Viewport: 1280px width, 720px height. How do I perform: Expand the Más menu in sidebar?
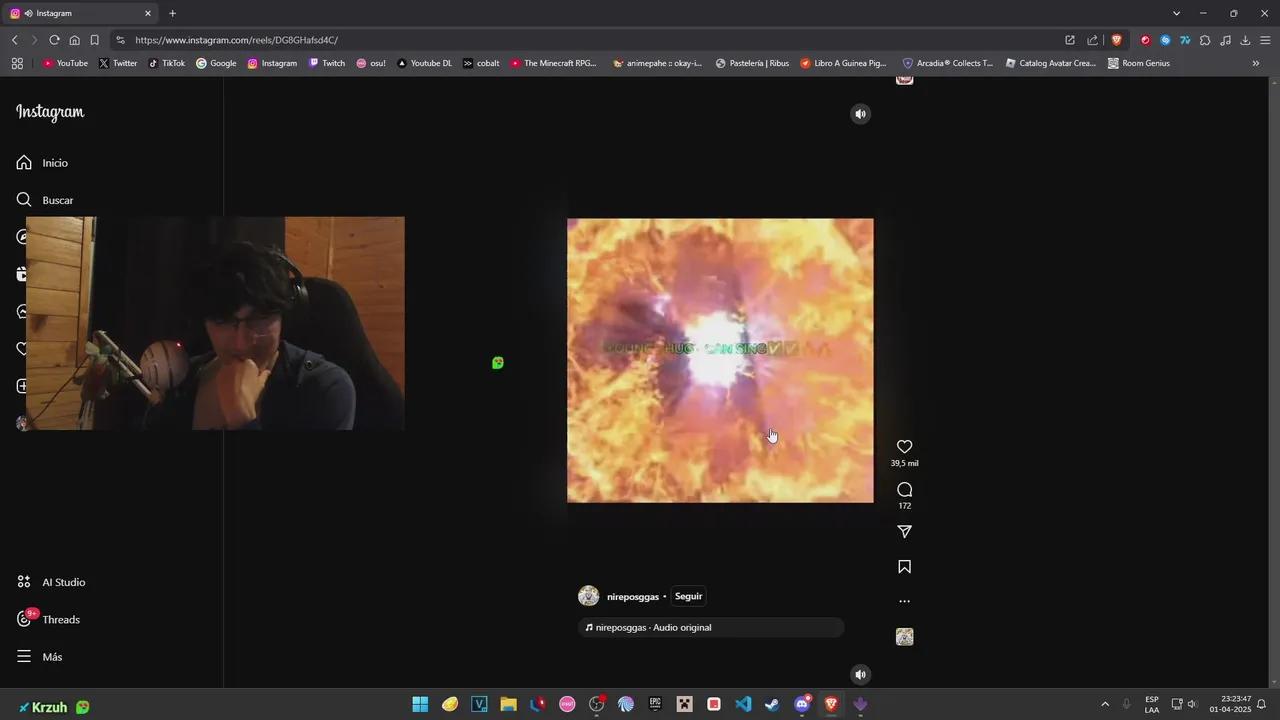[52, 657]
